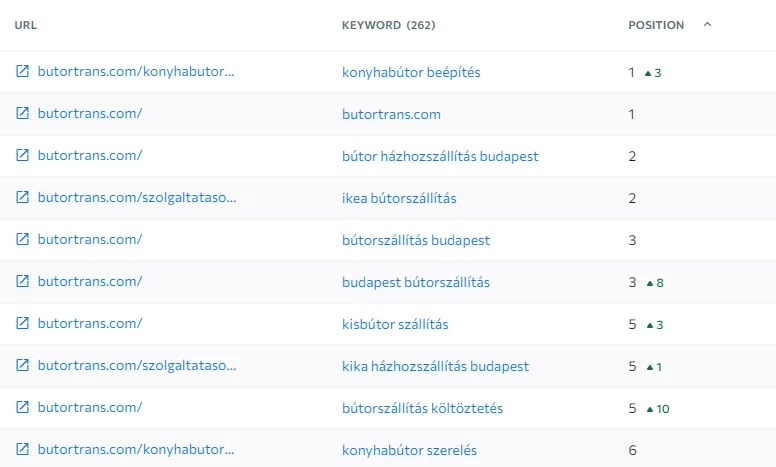Image resolution: width=776 pixels, height=467 pixels.
Task: Select keyword kika házhozszállítás budapest
Action: coord(435,366)
